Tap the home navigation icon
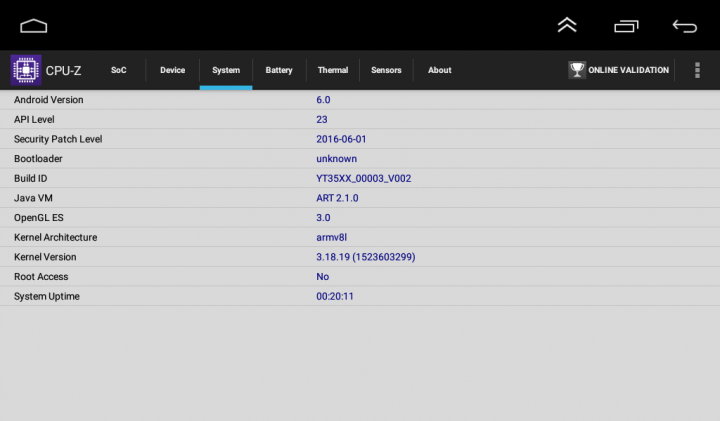Viewport: 720px width, 421px height. (x=34, y=26)
